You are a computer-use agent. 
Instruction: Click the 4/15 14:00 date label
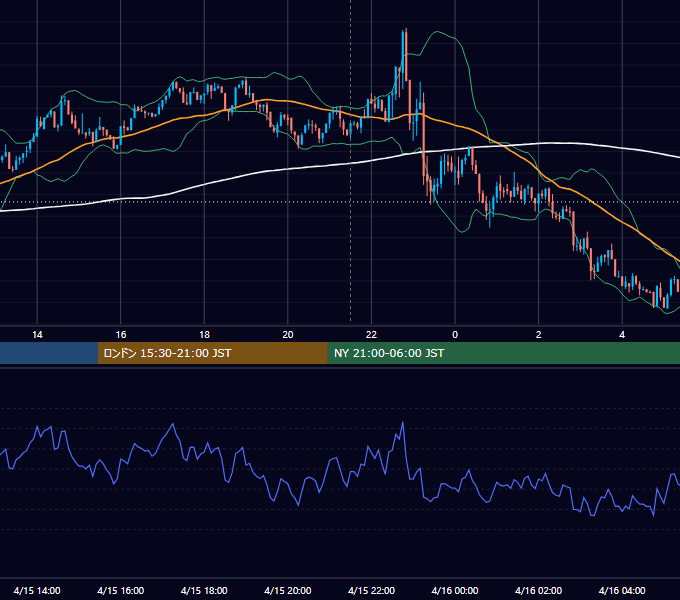click(x=37, y=590)
